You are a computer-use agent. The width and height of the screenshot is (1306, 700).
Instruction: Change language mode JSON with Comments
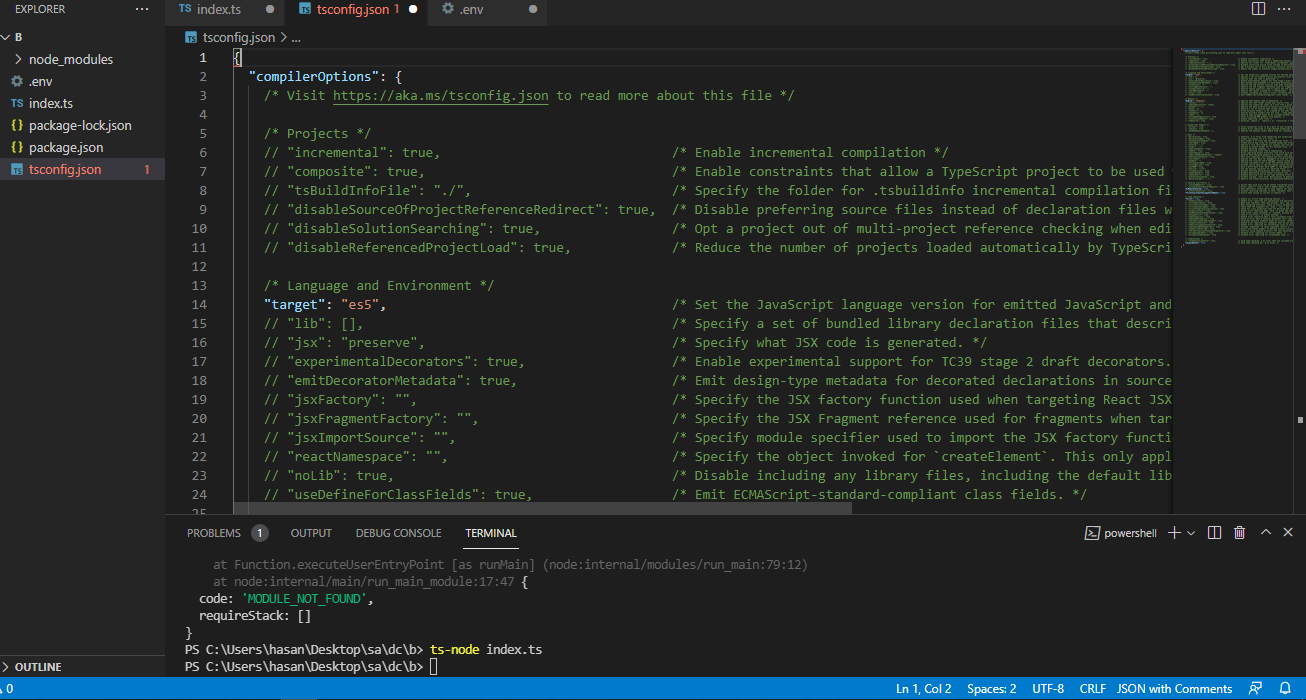pos(1174,689)
